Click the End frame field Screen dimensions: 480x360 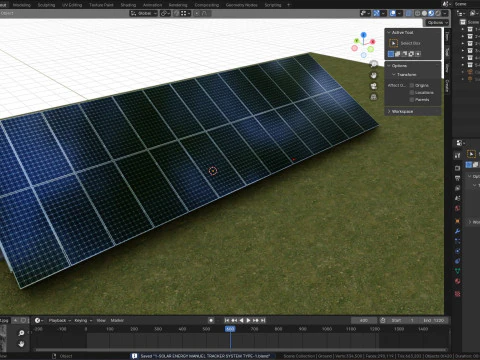[x=433, y=320]
